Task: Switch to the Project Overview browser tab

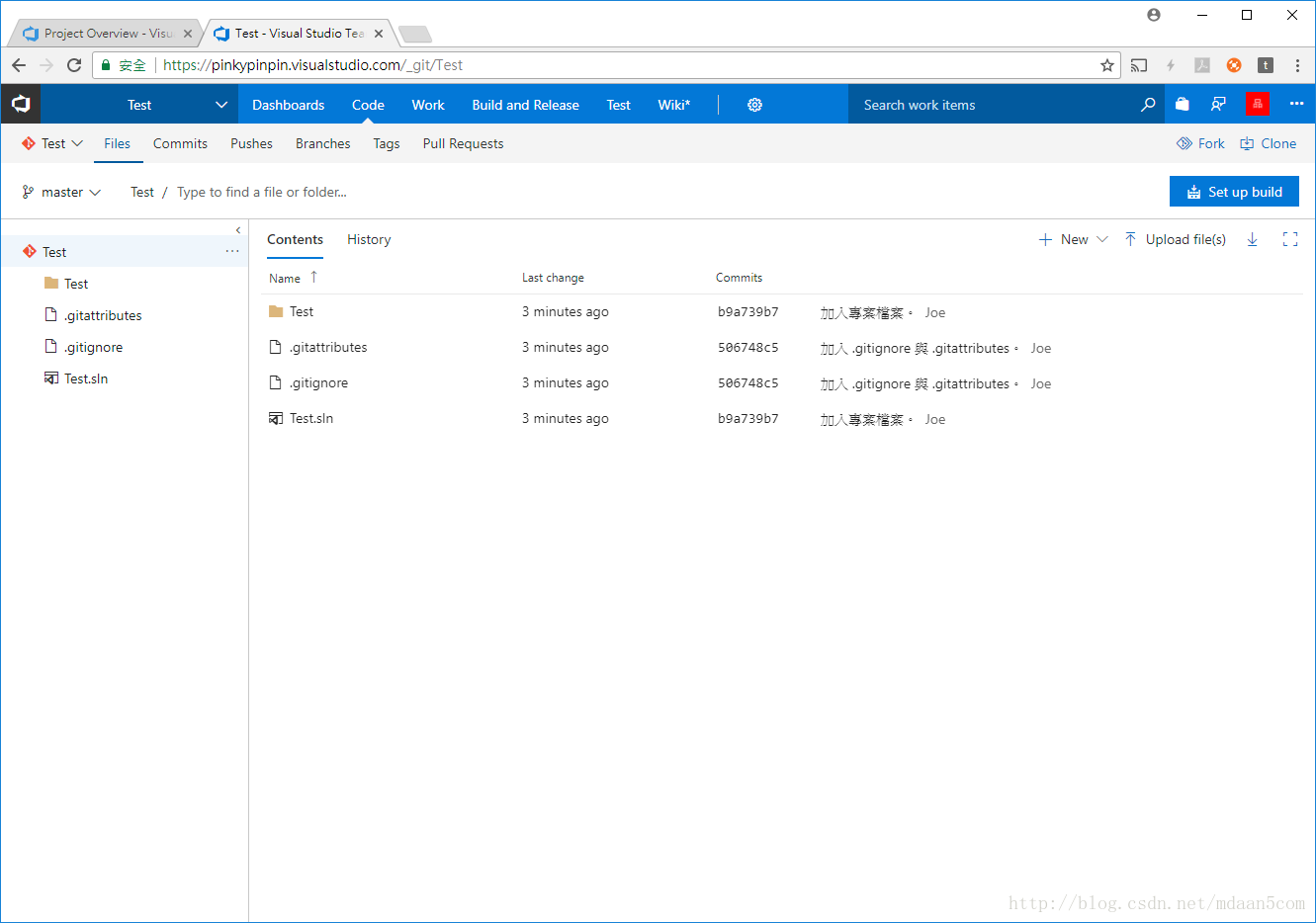Action: (x=105, y=33)
